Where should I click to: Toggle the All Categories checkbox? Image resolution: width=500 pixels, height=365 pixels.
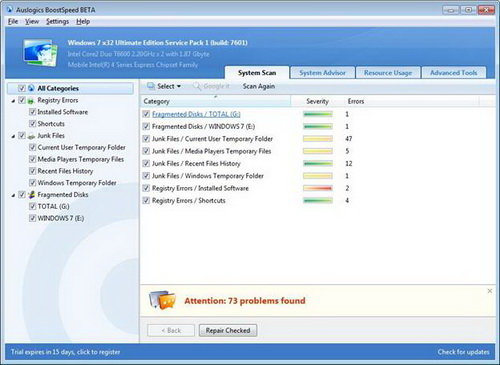point(22,88)
